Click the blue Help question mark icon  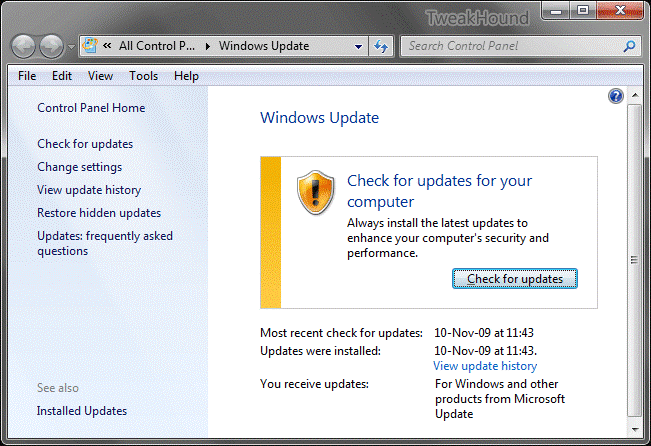616,96
